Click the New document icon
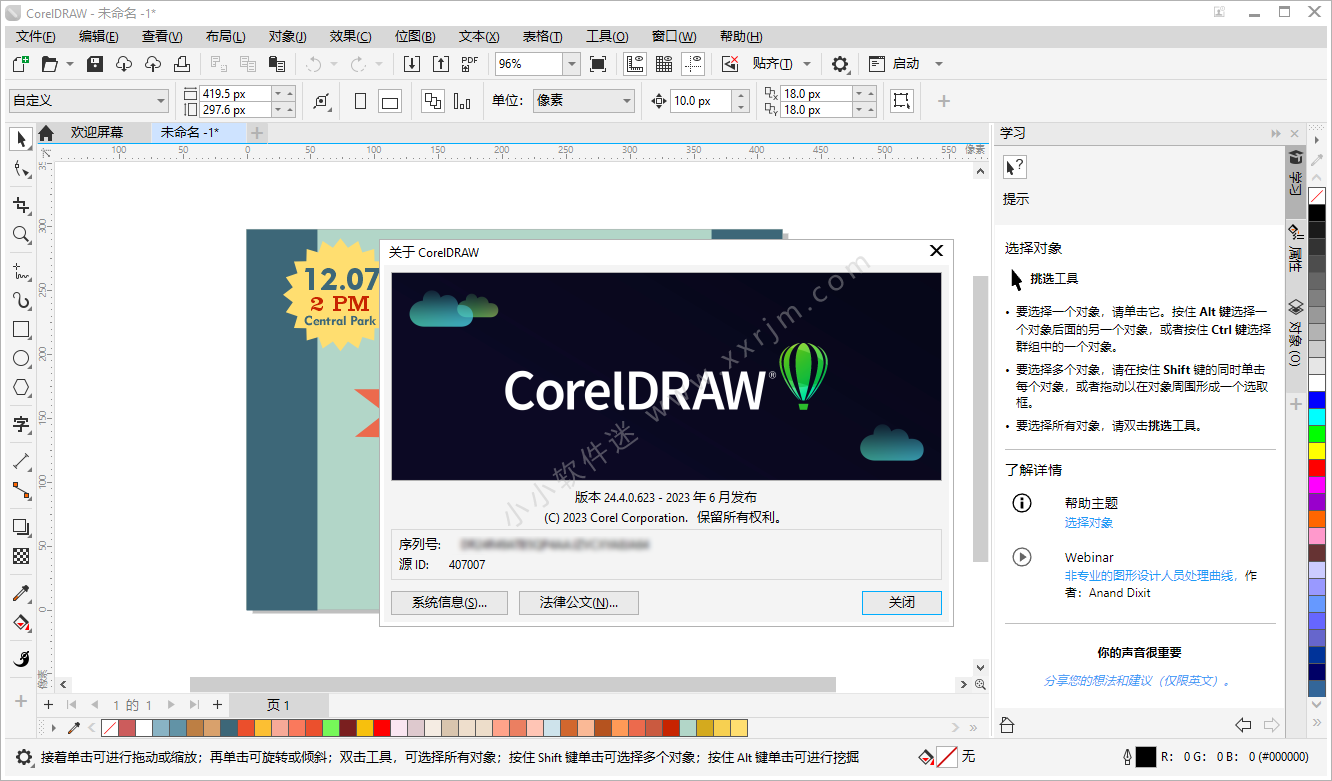1332x781 pixels. coord(21,64)
